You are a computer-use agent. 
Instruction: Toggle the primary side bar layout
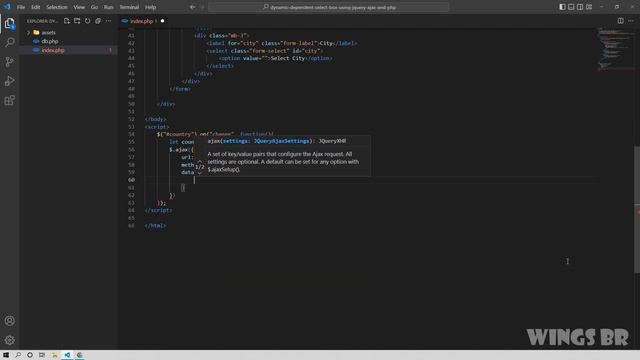[562, 7]
